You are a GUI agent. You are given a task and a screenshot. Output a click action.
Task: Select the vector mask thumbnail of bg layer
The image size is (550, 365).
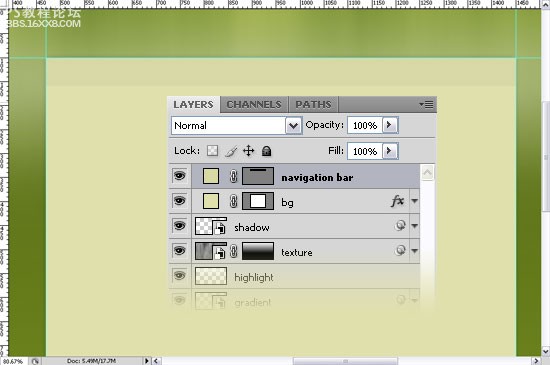258,201
